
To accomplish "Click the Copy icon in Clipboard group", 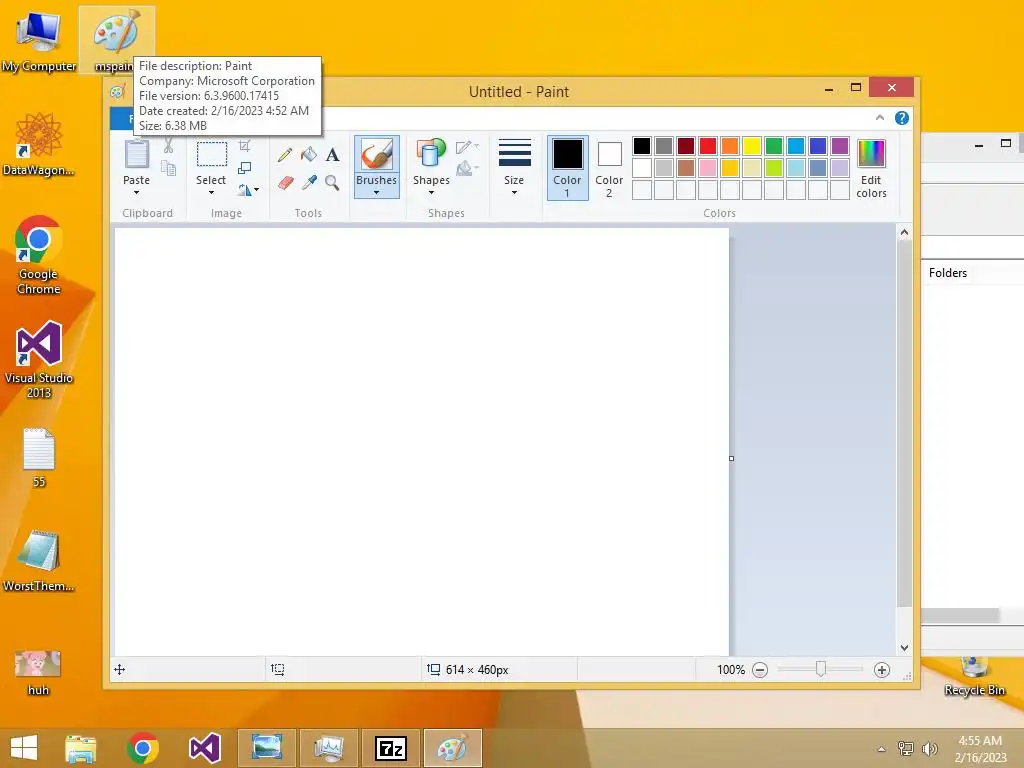I will click(168, 168).
